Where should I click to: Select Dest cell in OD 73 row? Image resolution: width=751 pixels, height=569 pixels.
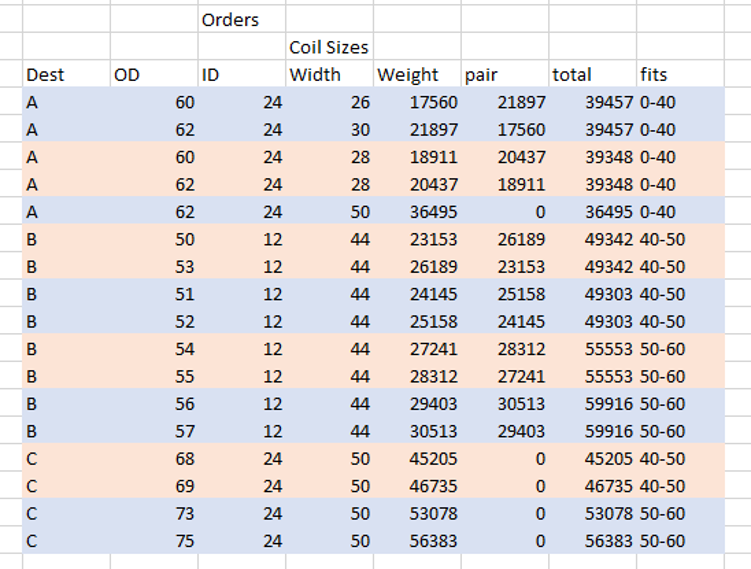click(x=67, y=513)
